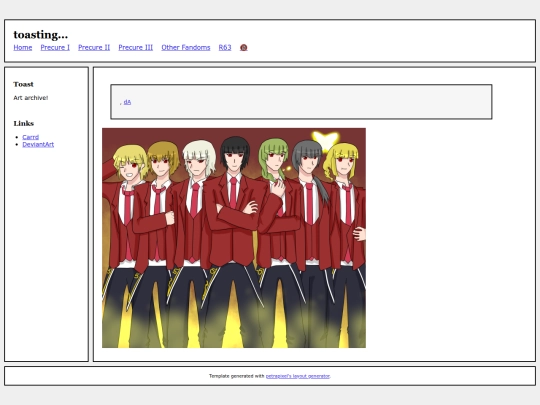Viewport: 540px width, 405px height.
Task: Click the 'toasting...' site title
Action: point(41,35)
